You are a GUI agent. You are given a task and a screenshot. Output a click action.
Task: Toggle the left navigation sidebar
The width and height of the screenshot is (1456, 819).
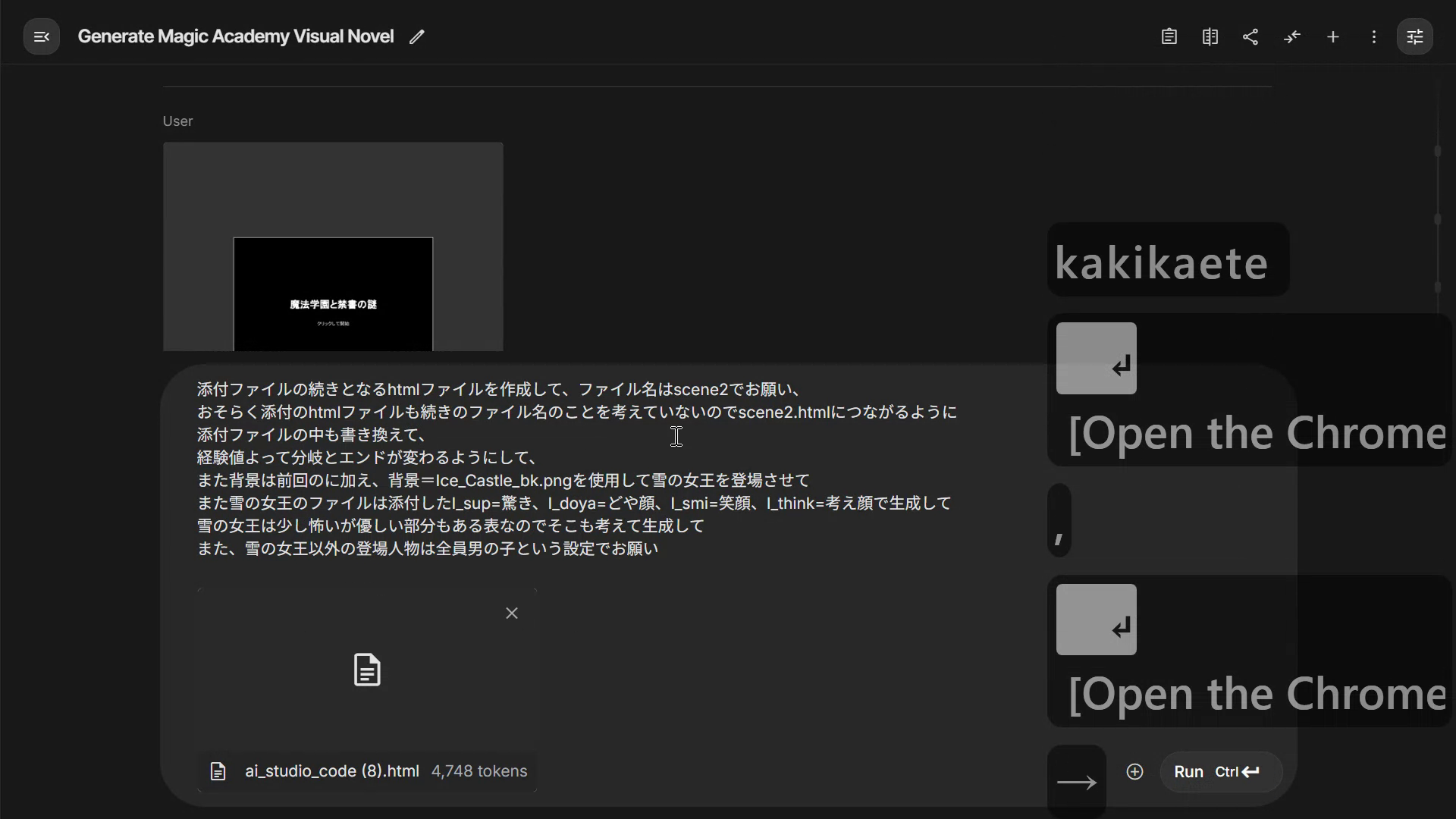tap(42, 37)
